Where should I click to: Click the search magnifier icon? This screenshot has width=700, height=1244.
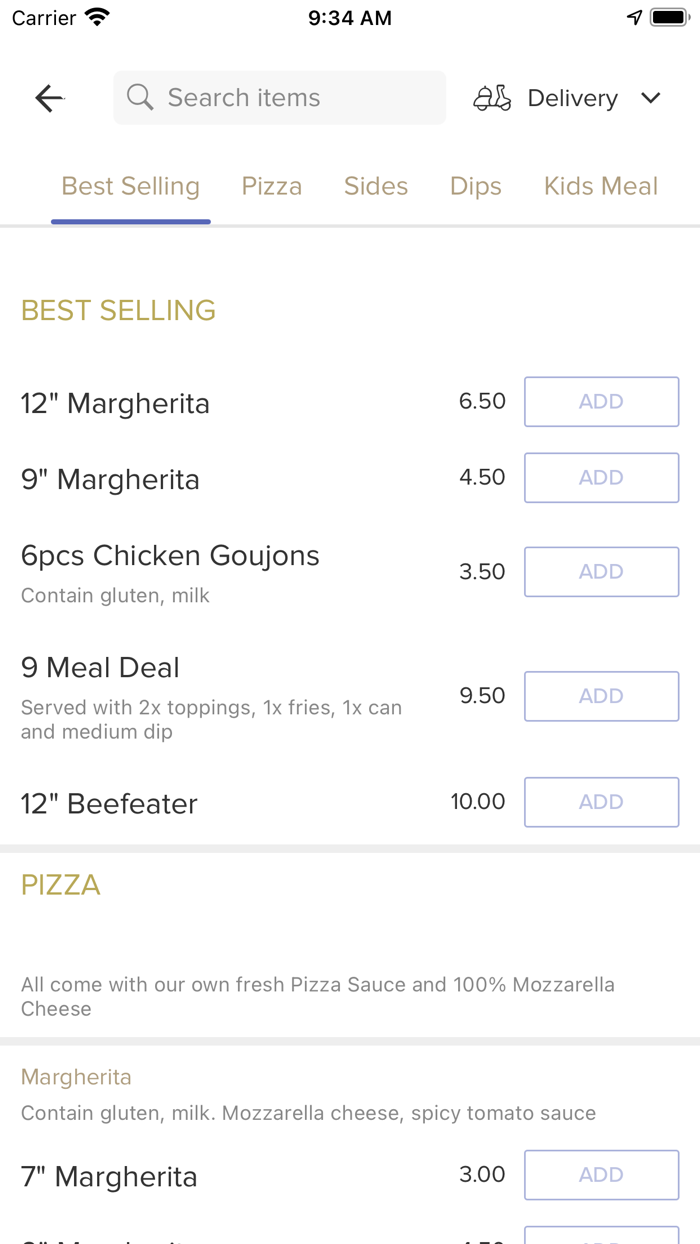139,97
